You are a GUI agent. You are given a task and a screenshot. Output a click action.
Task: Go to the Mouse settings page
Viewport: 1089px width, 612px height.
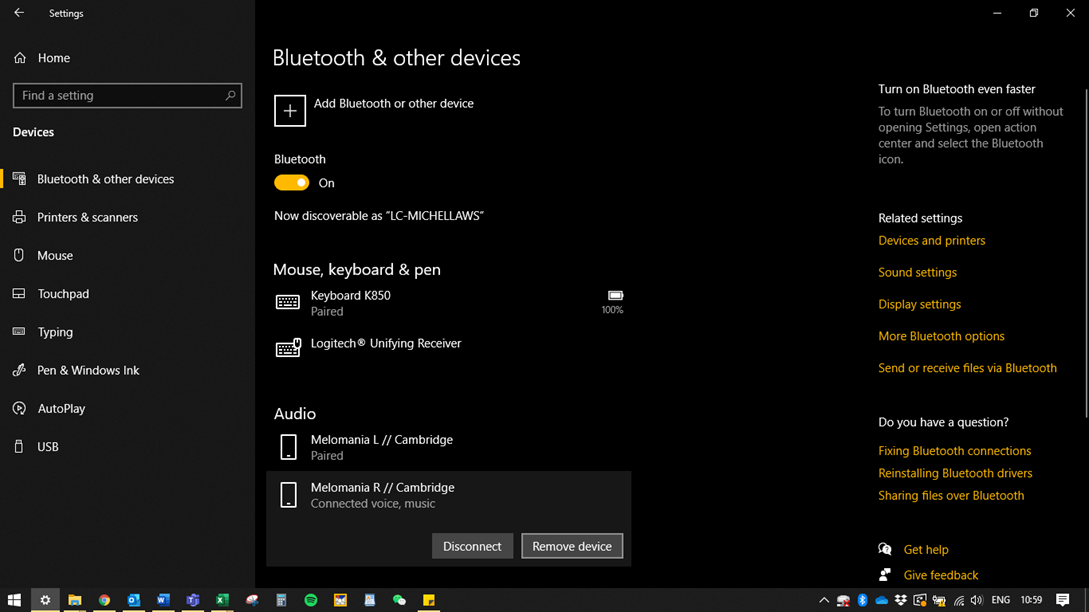[x=55, y=255]
